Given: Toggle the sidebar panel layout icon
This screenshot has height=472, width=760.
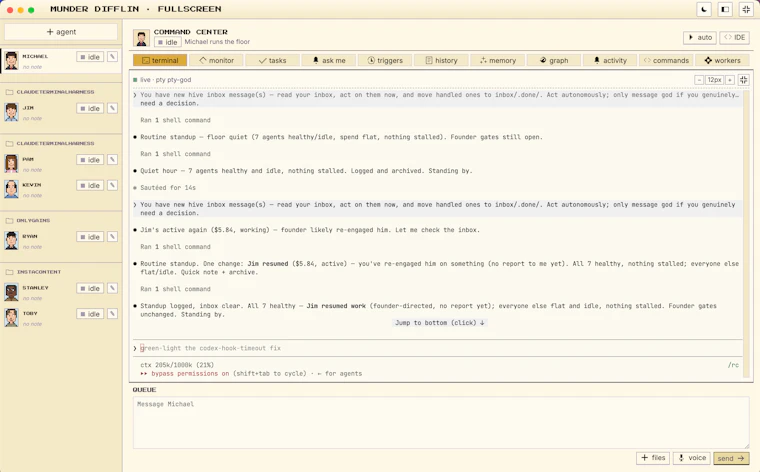Looking at the screenshot, I should click(725, 9).
